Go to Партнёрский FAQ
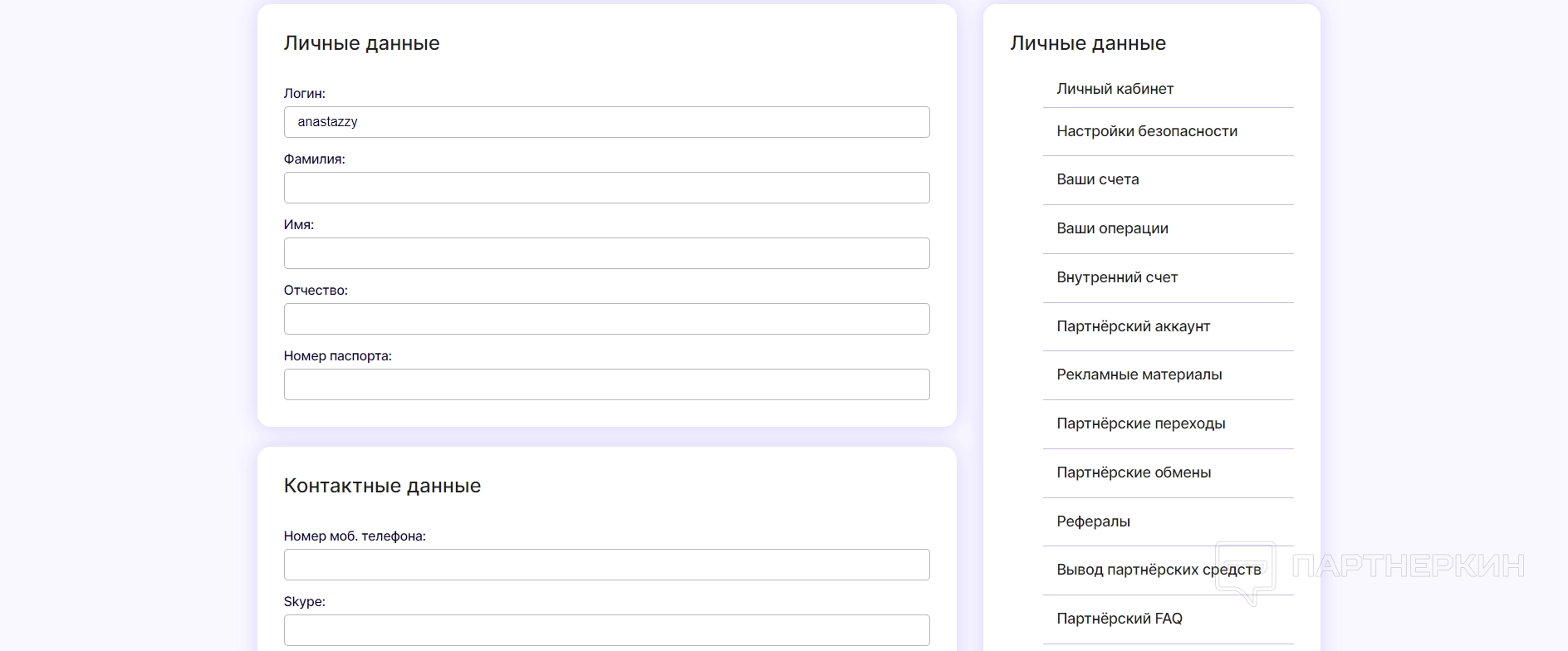The image size is (1568, 651). tap(1119, 619)
